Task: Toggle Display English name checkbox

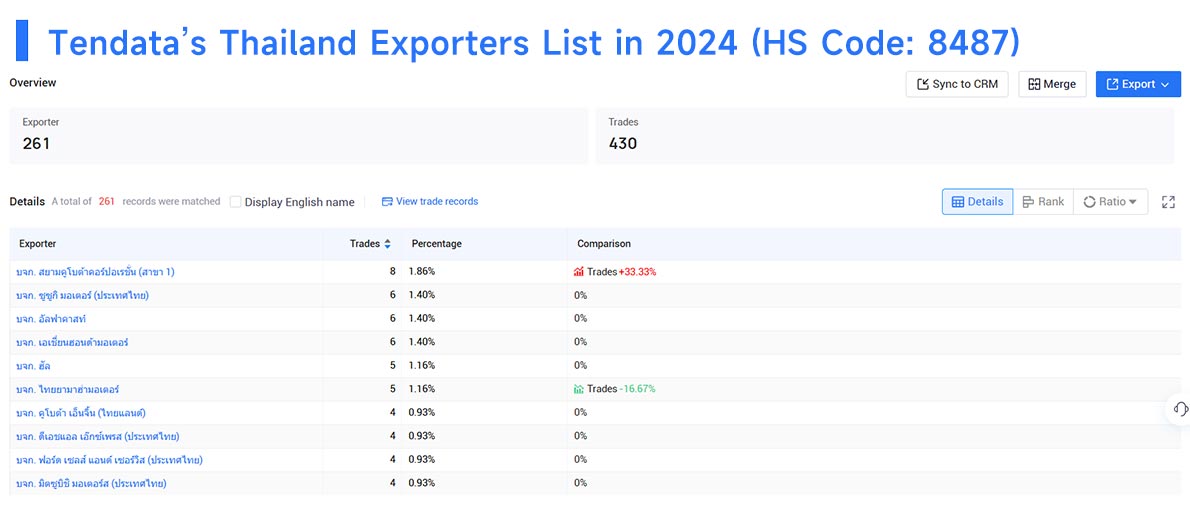Action: [235, 202]
